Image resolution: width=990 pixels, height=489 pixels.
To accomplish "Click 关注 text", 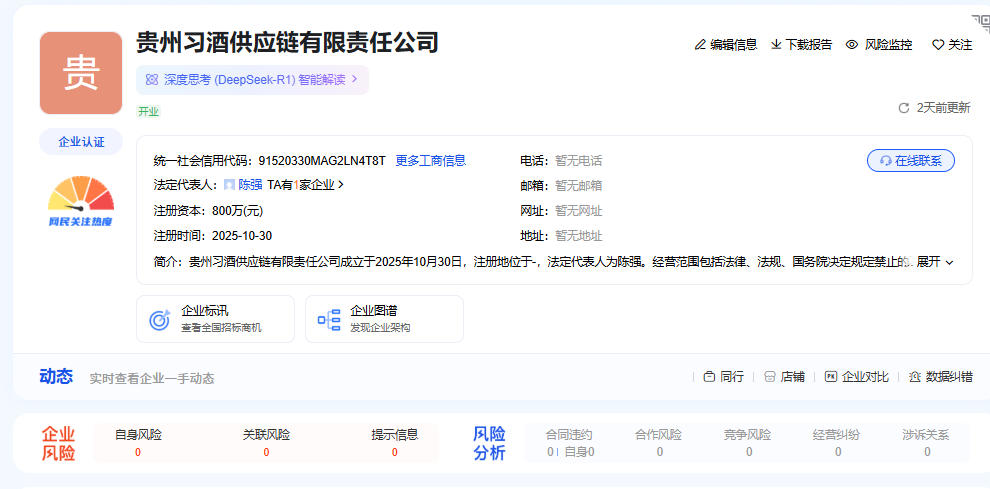I will click(960, 45).
